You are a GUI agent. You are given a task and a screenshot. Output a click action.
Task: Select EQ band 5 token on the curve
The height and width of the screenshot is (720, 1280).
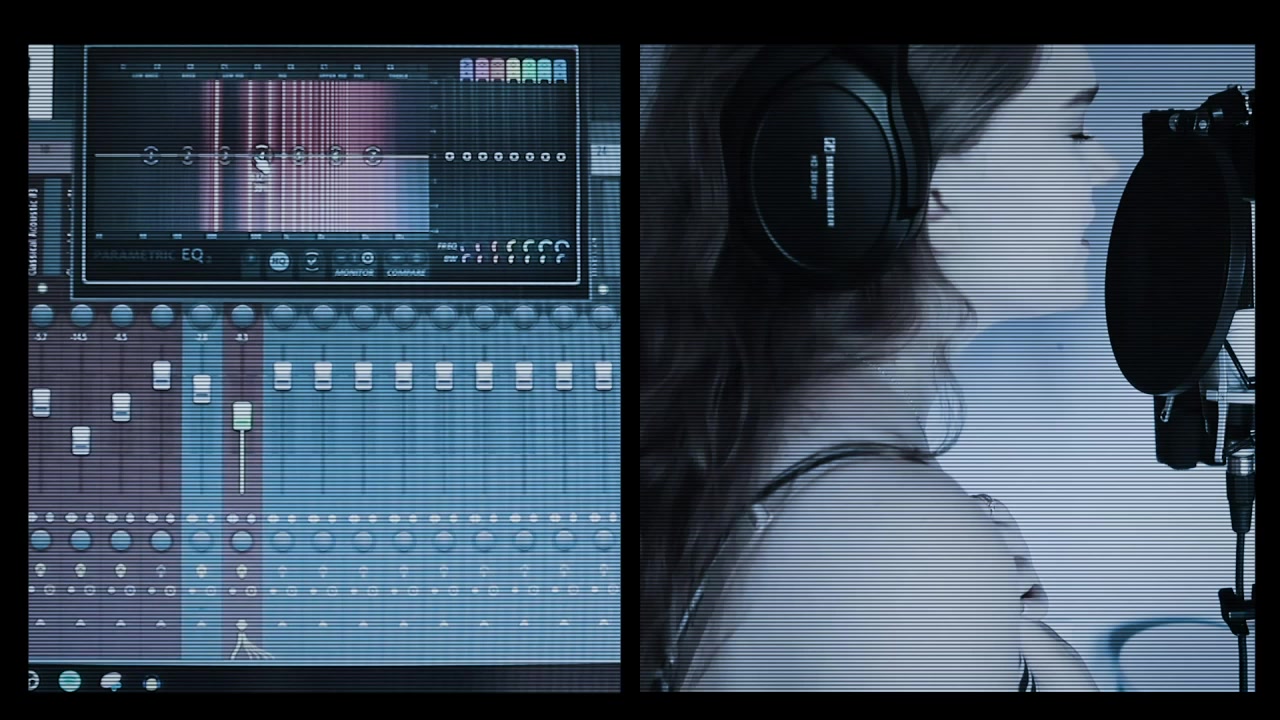click(x=299, y=155)
